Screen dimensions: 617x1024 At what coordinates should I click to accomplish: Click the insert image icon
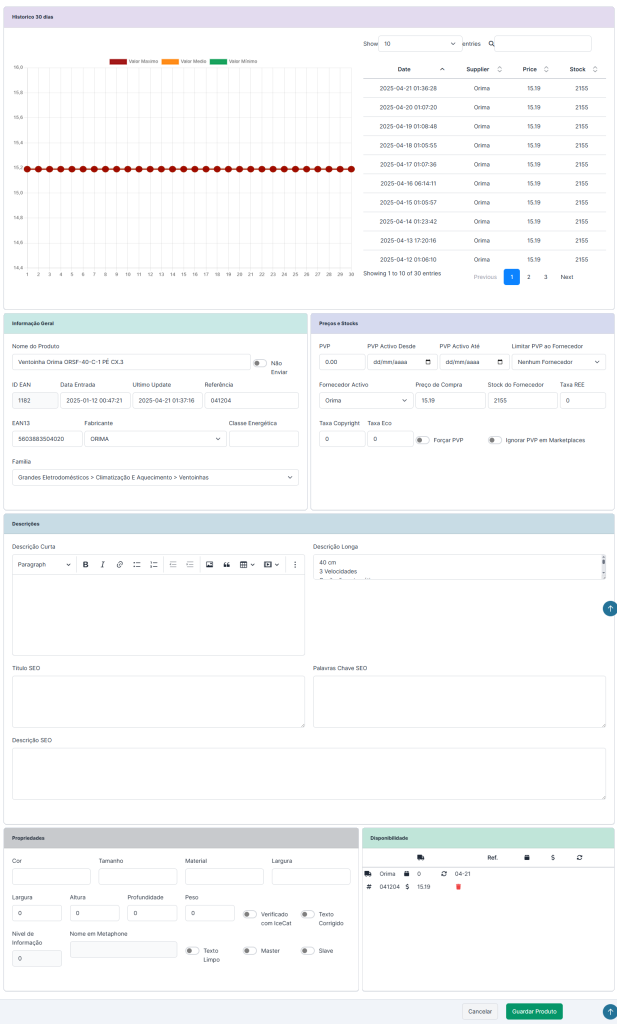210,565
